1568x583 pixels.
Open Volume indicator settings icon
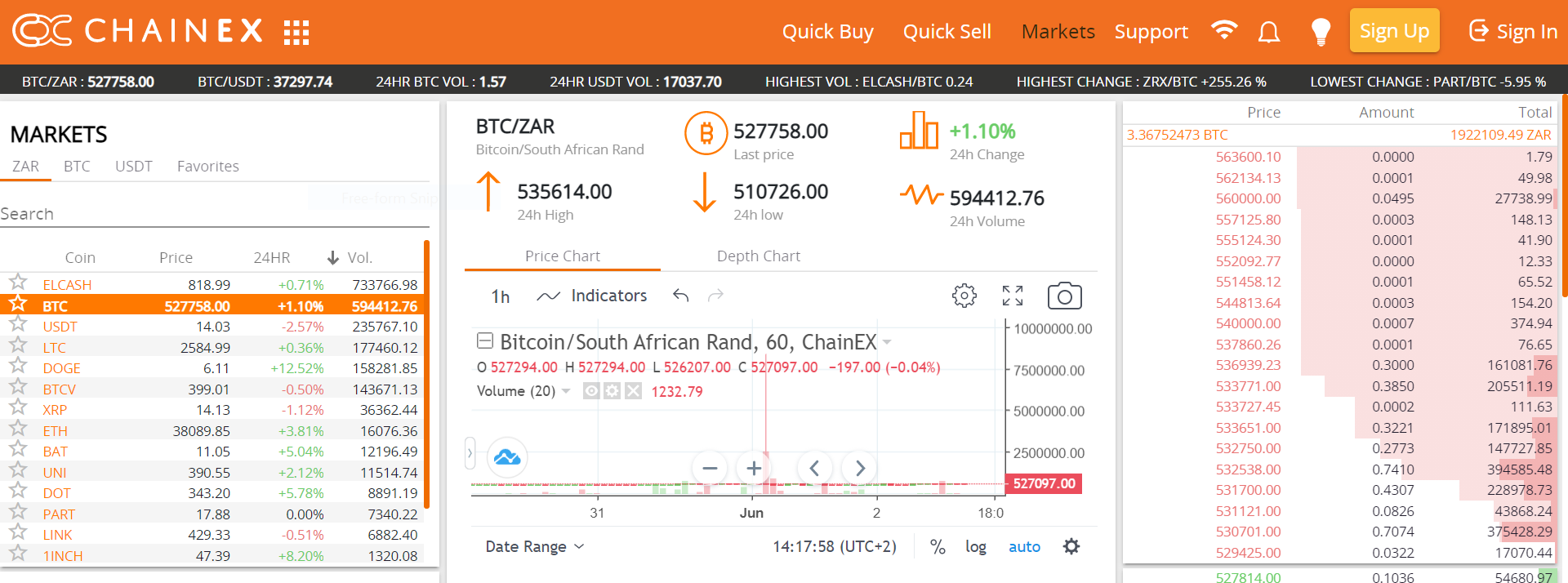point(612,391)
